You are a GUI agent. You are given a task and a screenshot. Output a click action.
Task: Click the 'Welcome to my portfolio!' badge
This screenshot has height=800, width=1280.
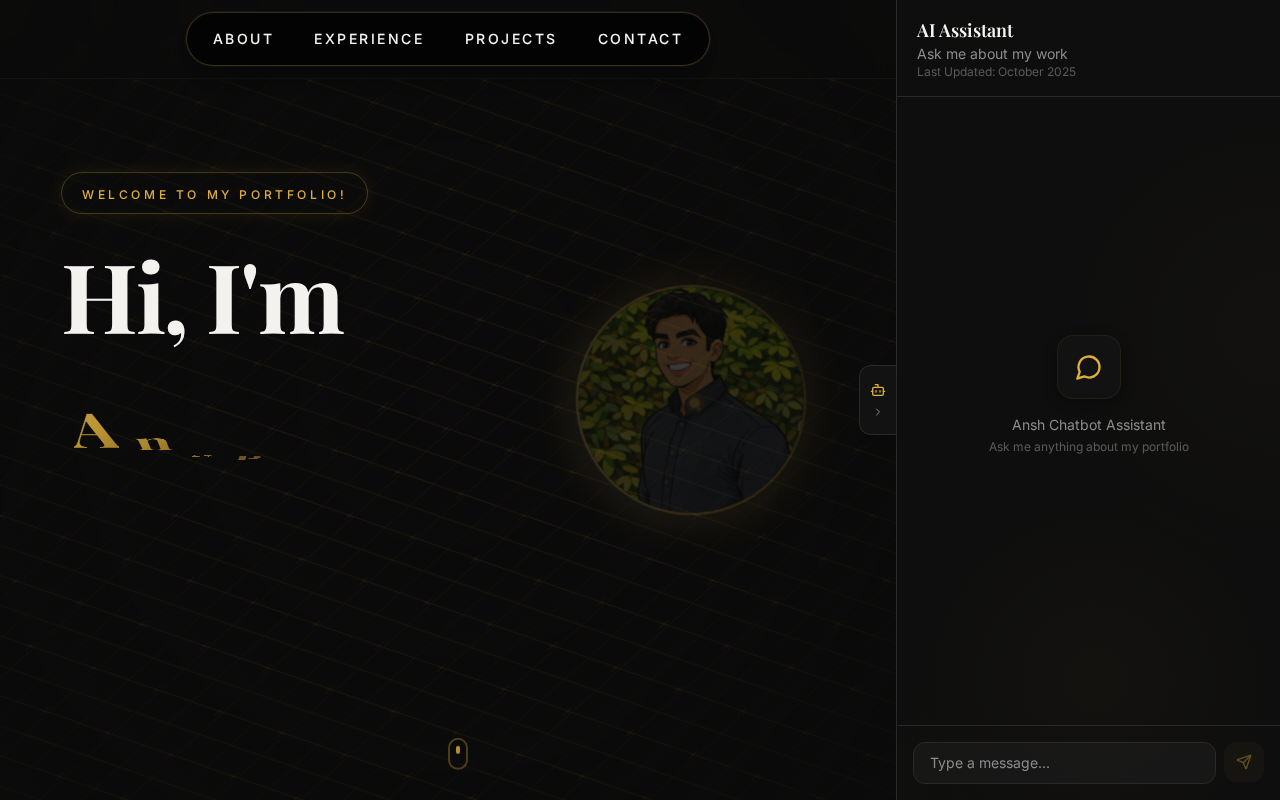click(214, 193)
